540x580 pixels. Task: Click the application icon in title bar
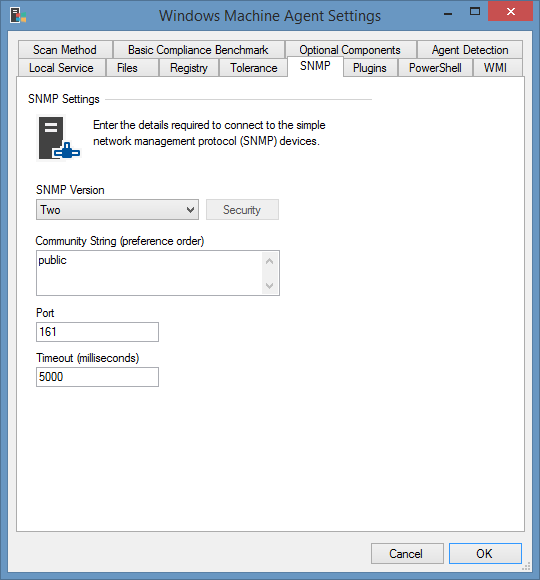[x=18, y=16]
